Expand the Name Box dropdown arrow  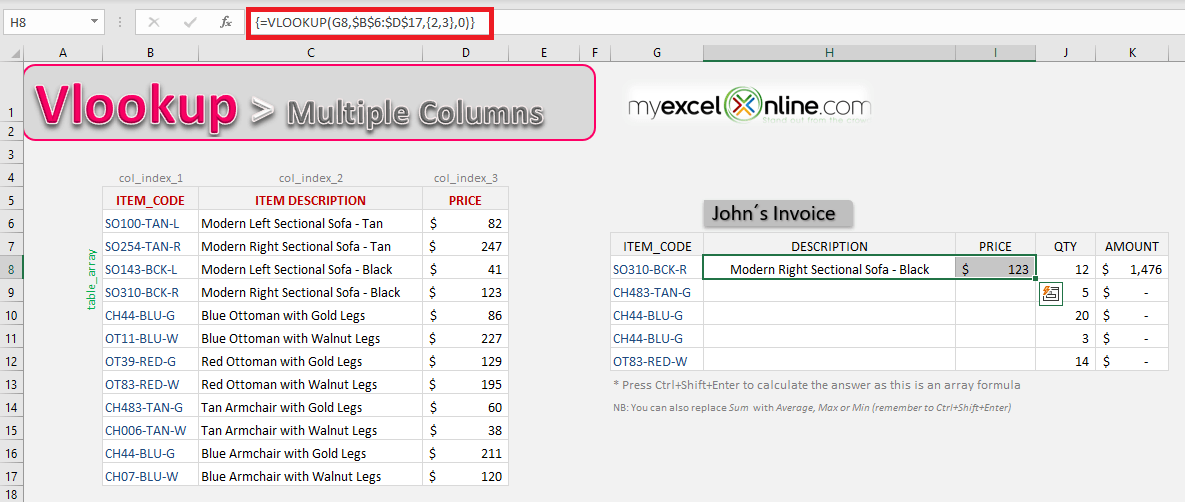(94, 23)
